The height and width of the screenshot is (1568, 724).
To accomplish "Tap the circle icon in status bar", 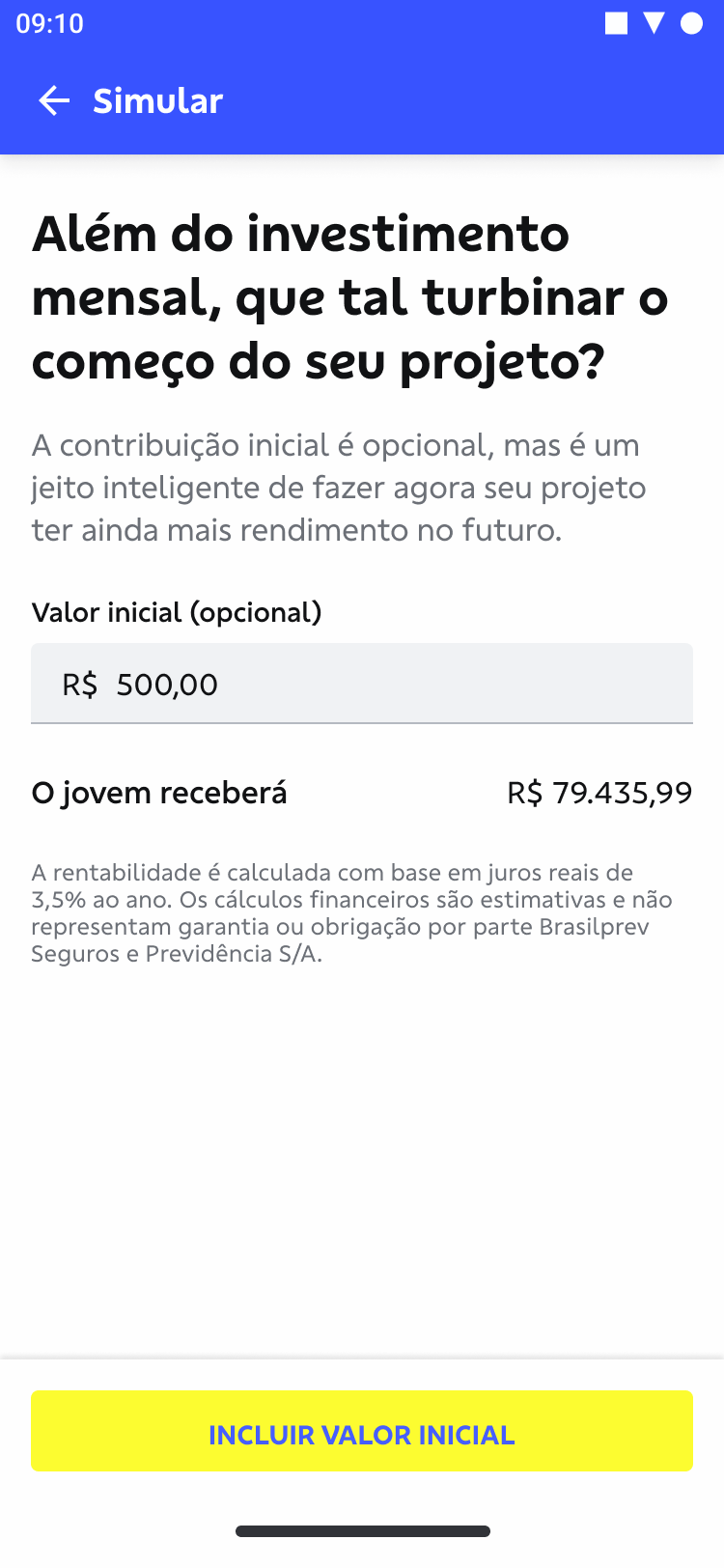I will 691,23.
